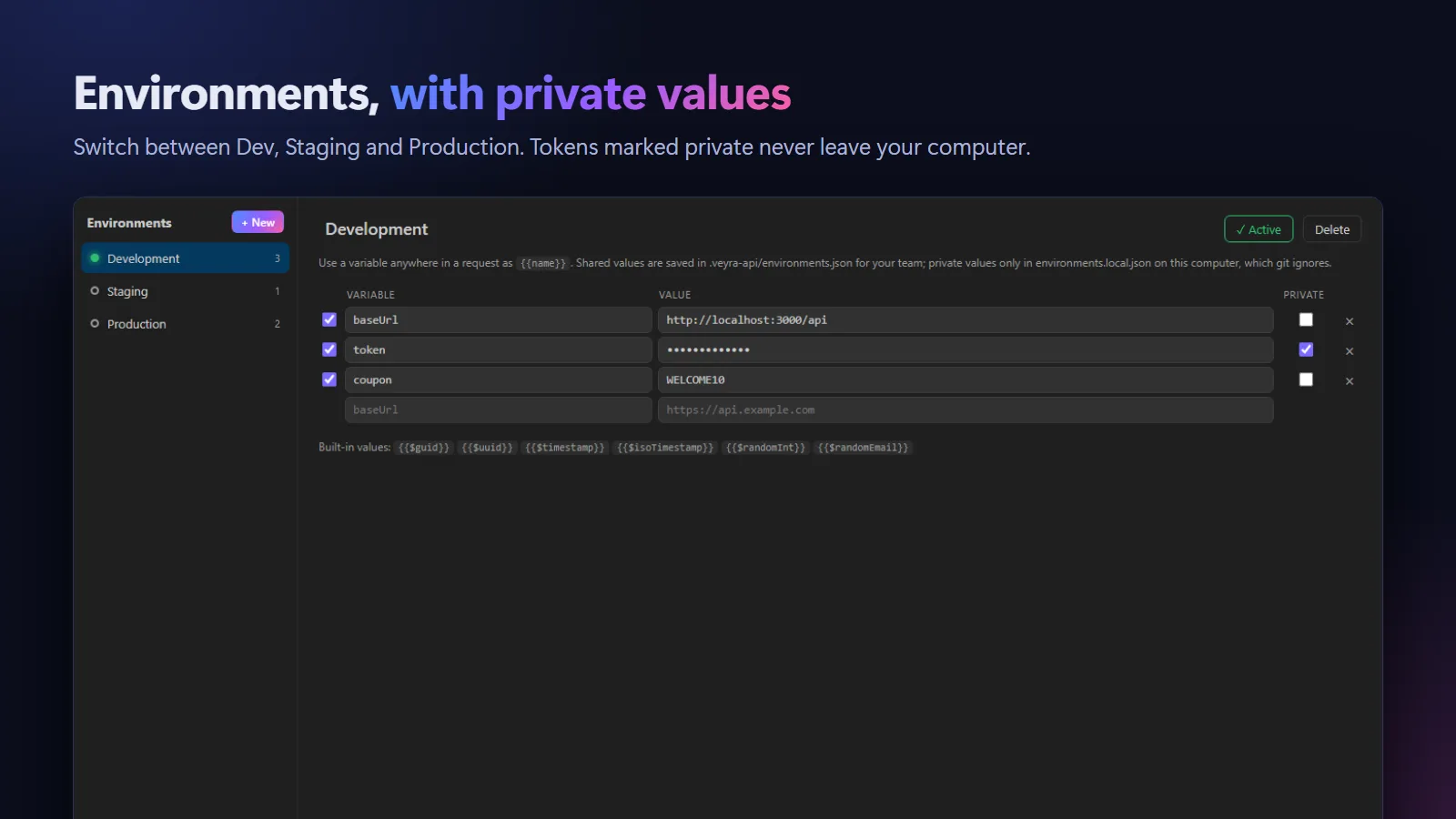
Task: Edit the masked token value field
Action: coord(966,349)
